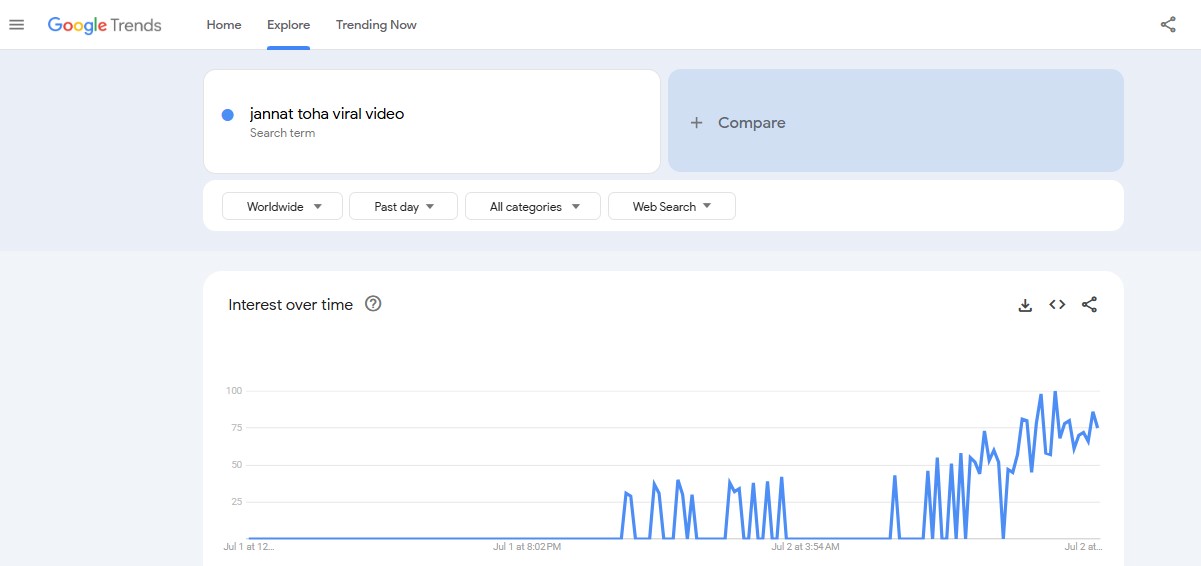Click the 'Interest over time' heading
This screenshot has height=566, width=1201.
(291, 305)
